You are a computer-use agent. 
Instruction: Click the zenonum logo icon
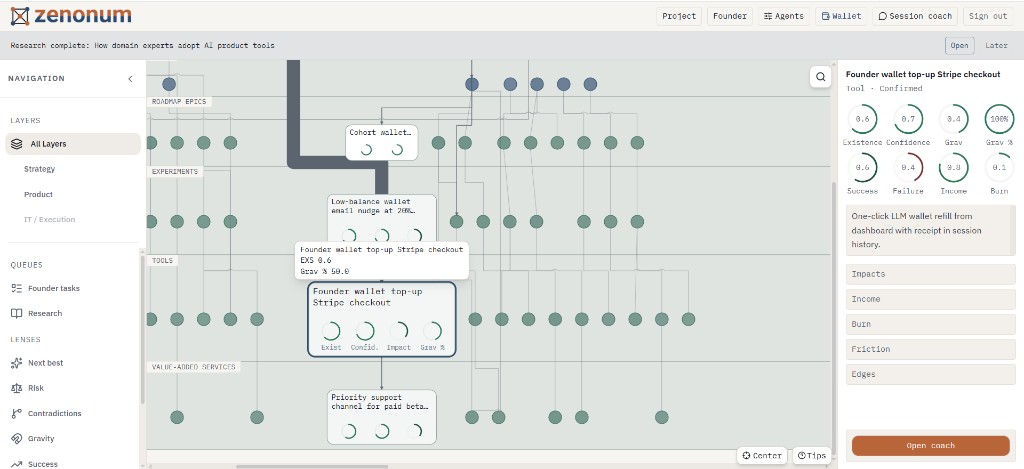click(x=20, y=16)
